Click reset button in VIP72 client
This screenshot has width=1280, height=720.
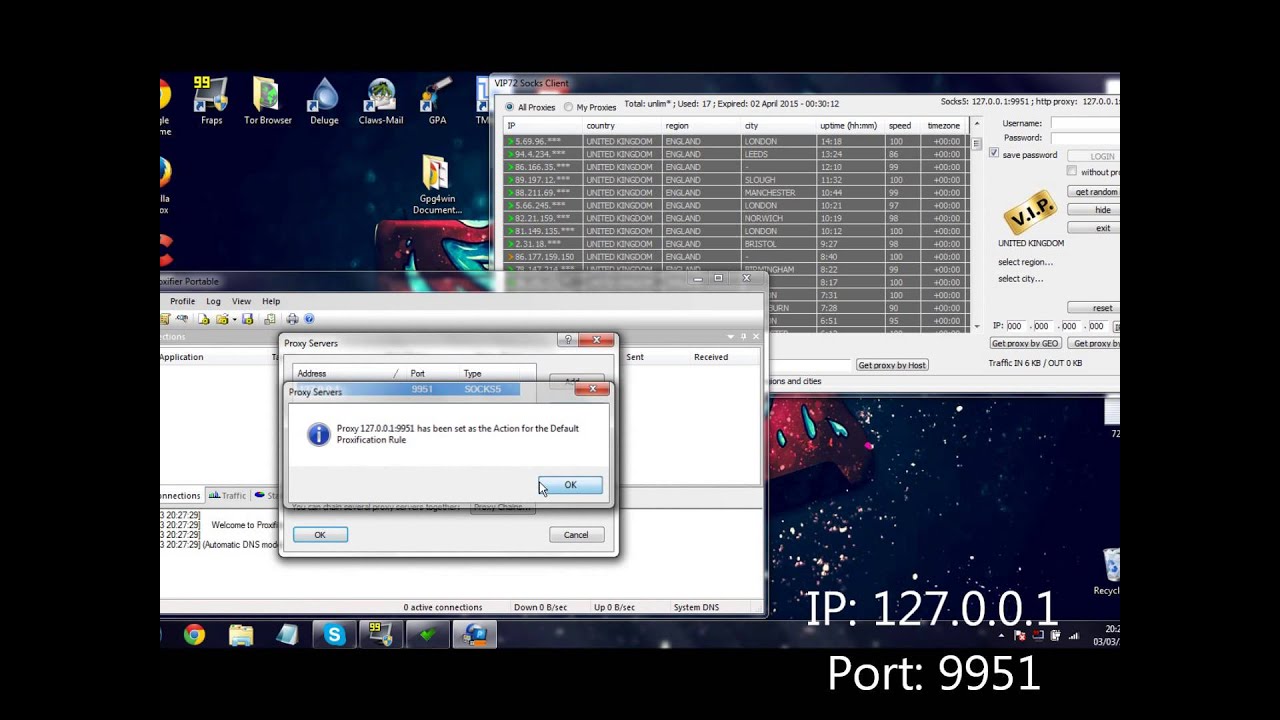click(1093, 308)
